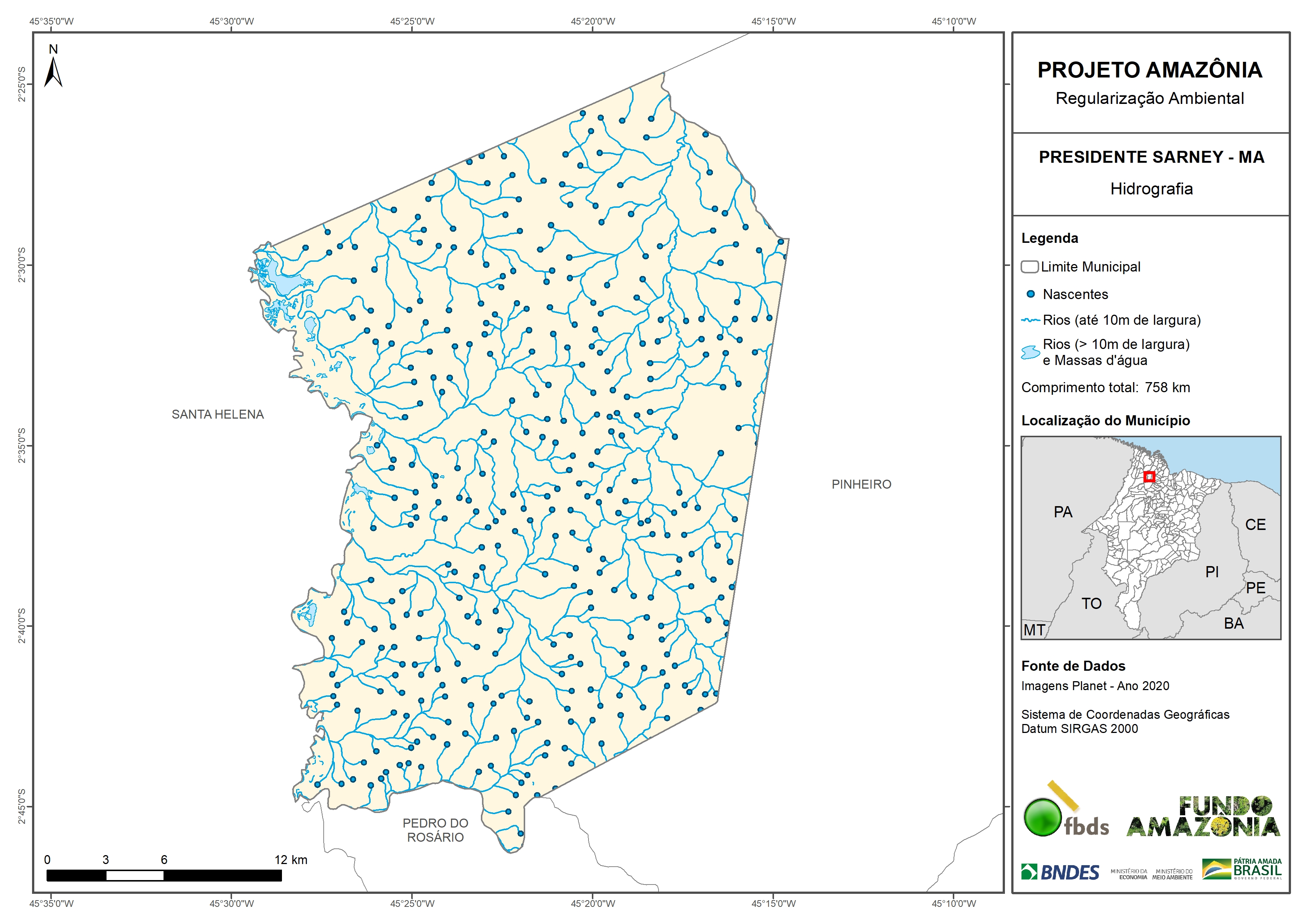The width and height of the screenshot is (1307, 924).
Task: Click the Nascentes blue dot legend symbol
Action: click(x=1030, y=294)
